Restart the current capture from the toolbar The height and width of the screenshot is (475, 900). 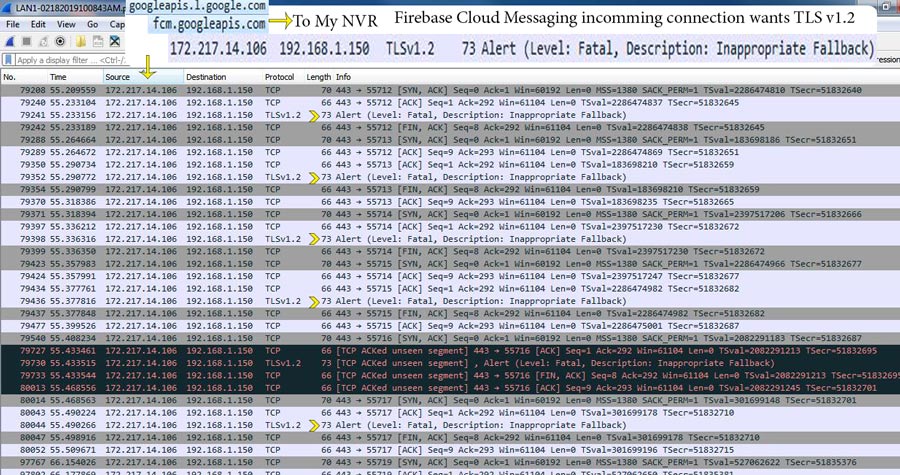click(44, 41)
